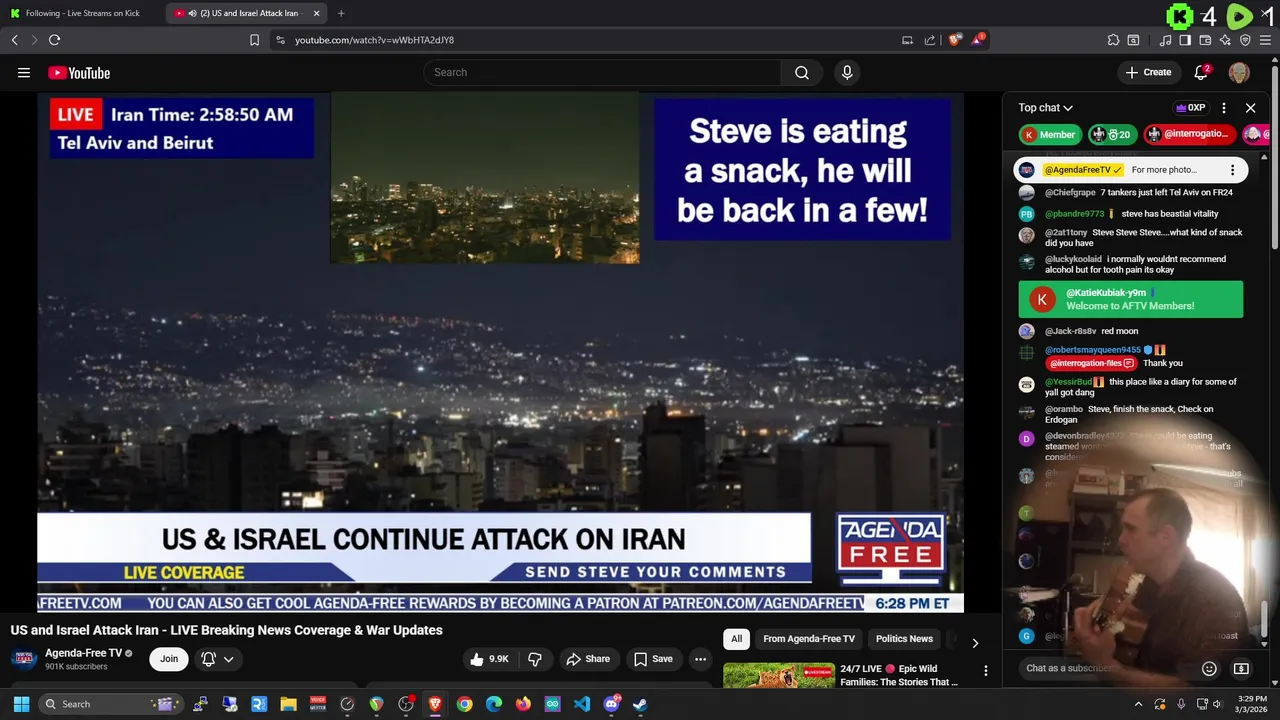Open the Windows Start menu
Screen dimensions: 1280x720
(21, 704)
